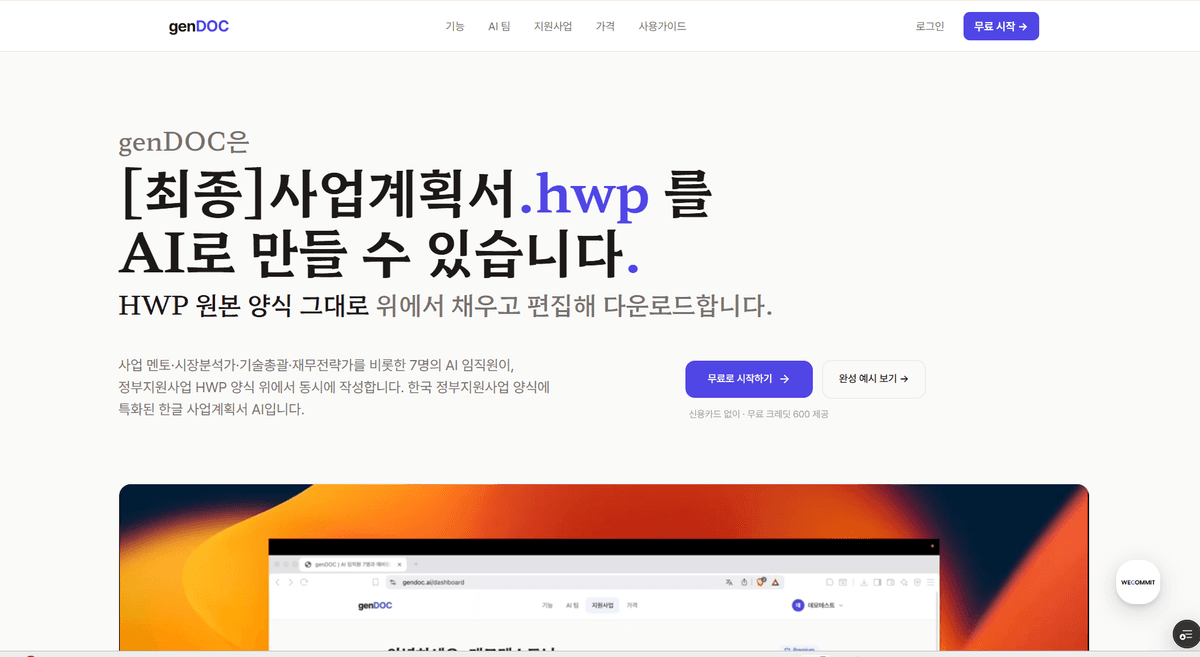The image size is (1200, 657).
Task: Click the 로그인 link
Action: tap(930, 27)
